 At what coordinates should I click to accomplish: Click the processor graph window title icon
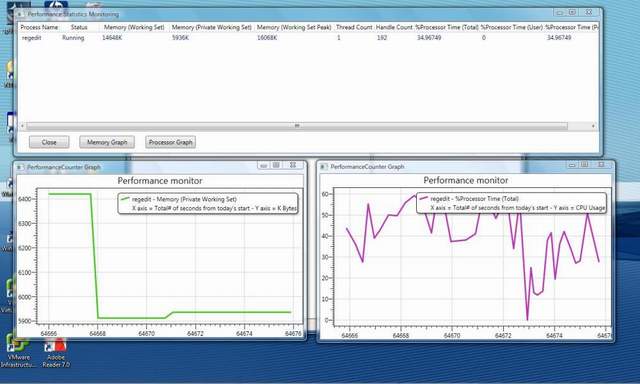click(x=323, y=166)
